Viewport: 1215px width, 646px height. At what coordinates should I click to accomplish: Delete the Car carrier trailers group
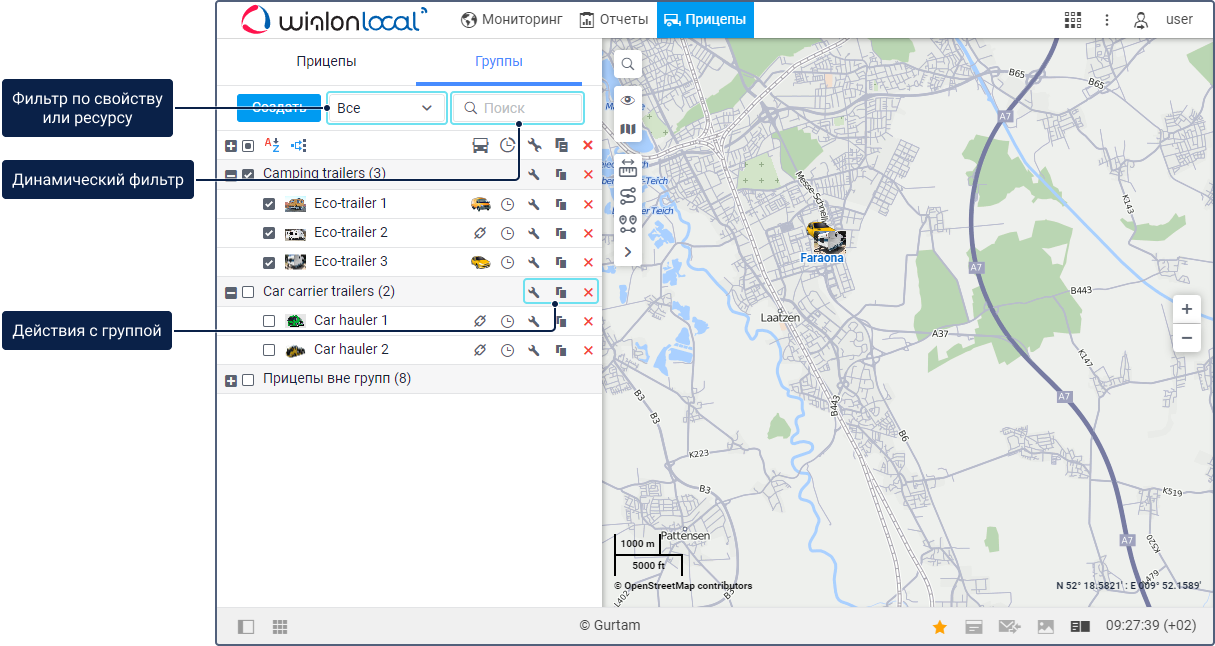pyautogui.click(x=588, y=292)
